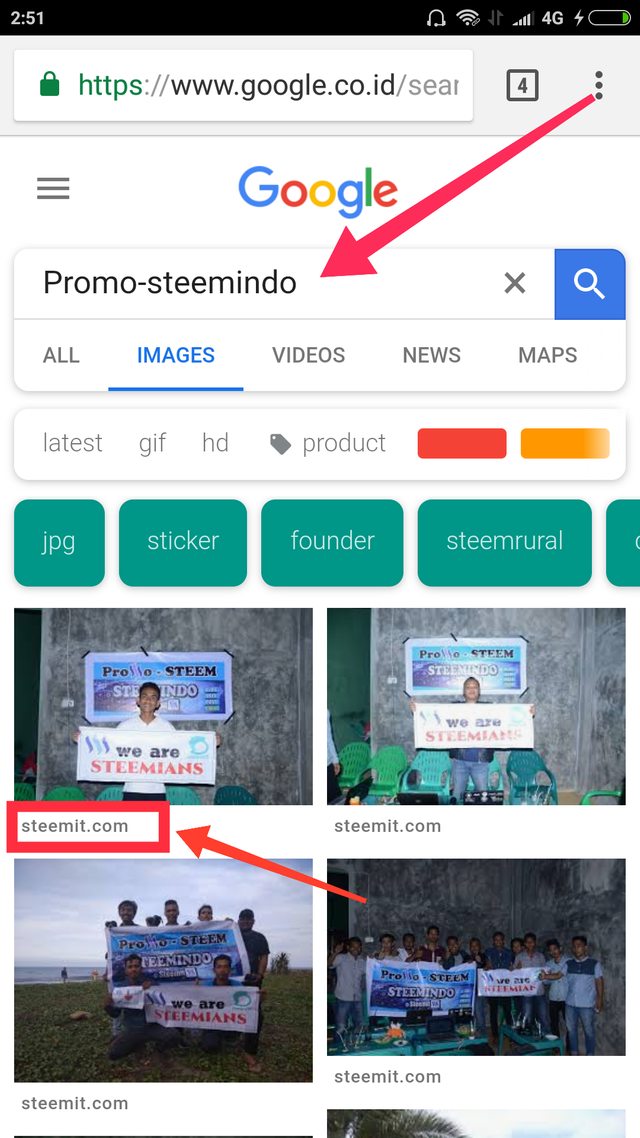Clear the search text with the X icon

click(514, 283)
